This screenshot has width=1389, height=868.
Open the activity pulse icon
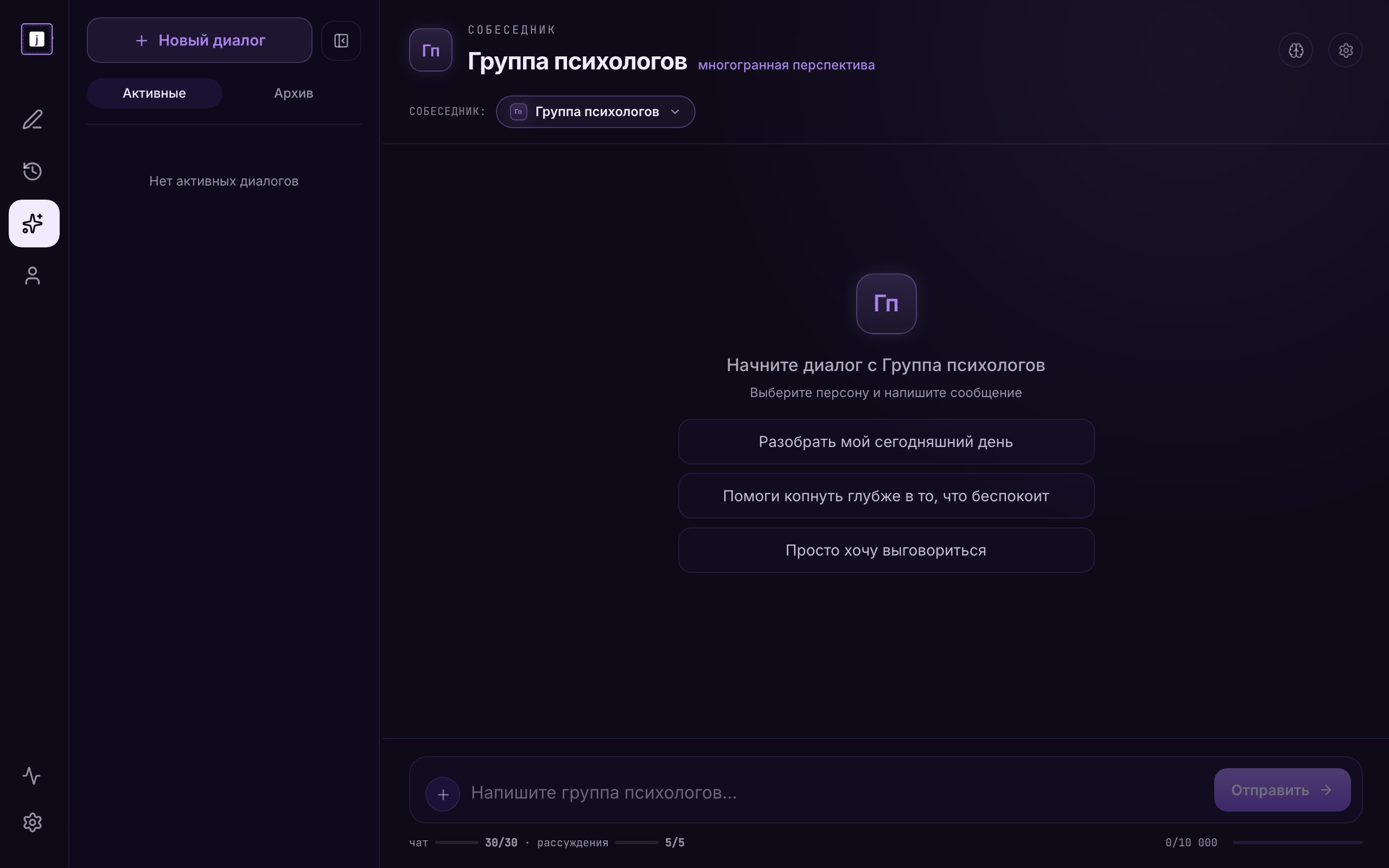pyautogui.click(x=31, y=776)
